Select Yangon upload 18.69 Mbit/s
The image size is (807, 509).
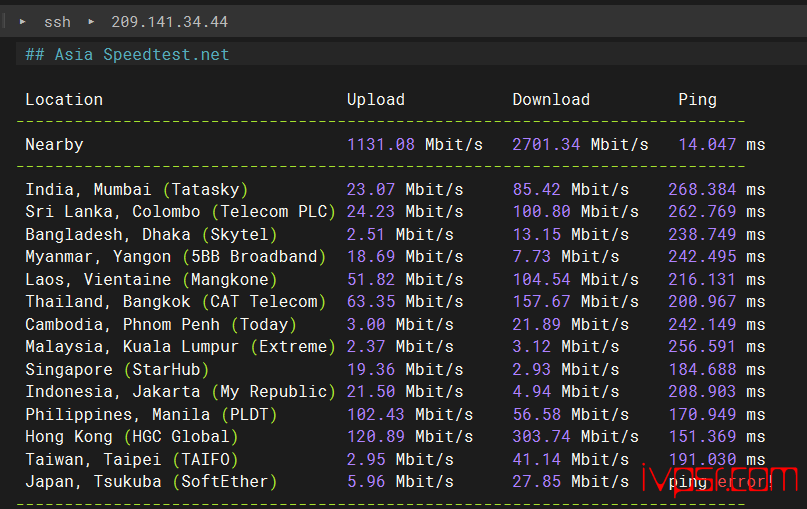point(405,257)
